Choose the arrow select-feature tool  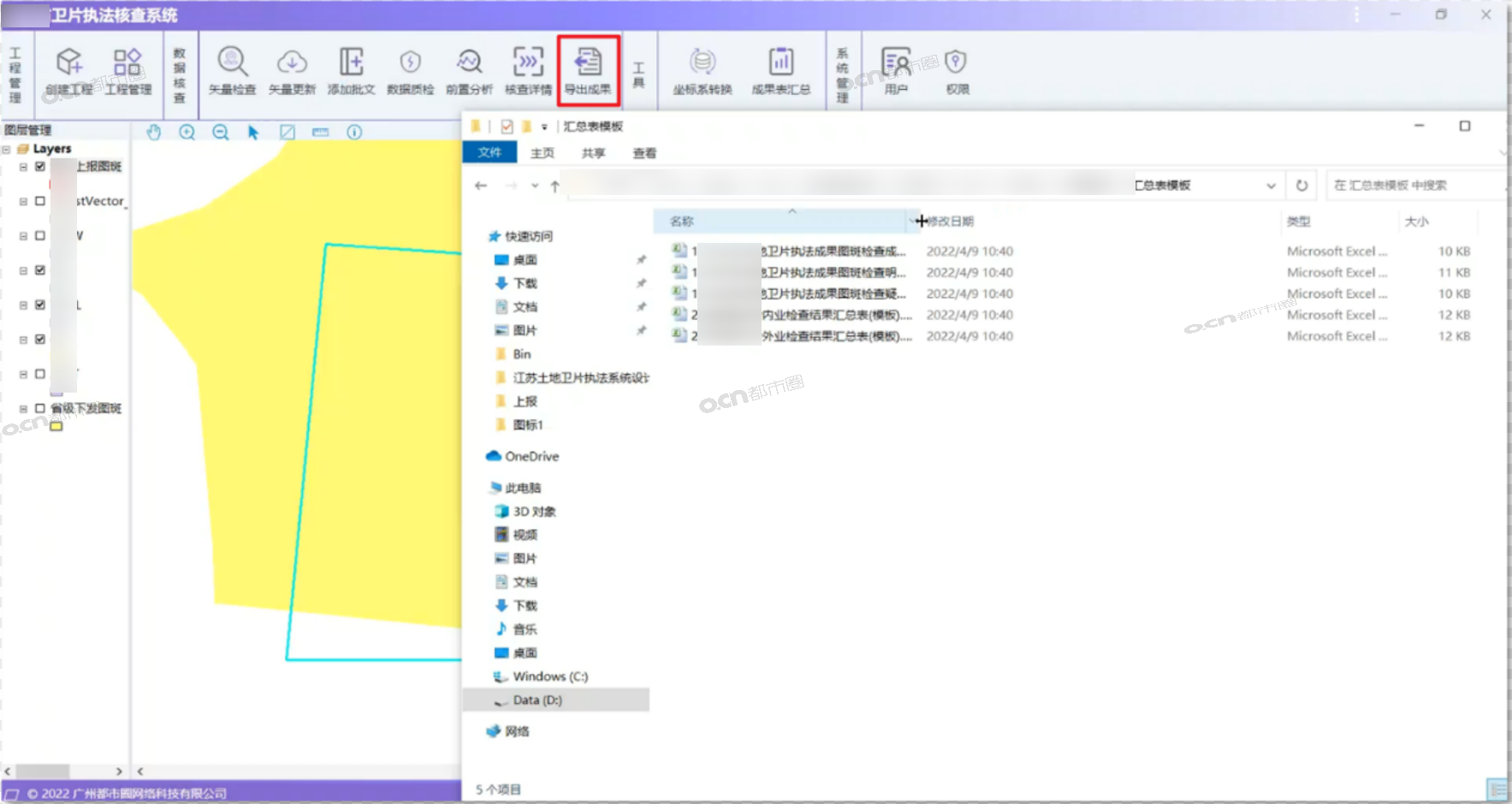(253, 132)
